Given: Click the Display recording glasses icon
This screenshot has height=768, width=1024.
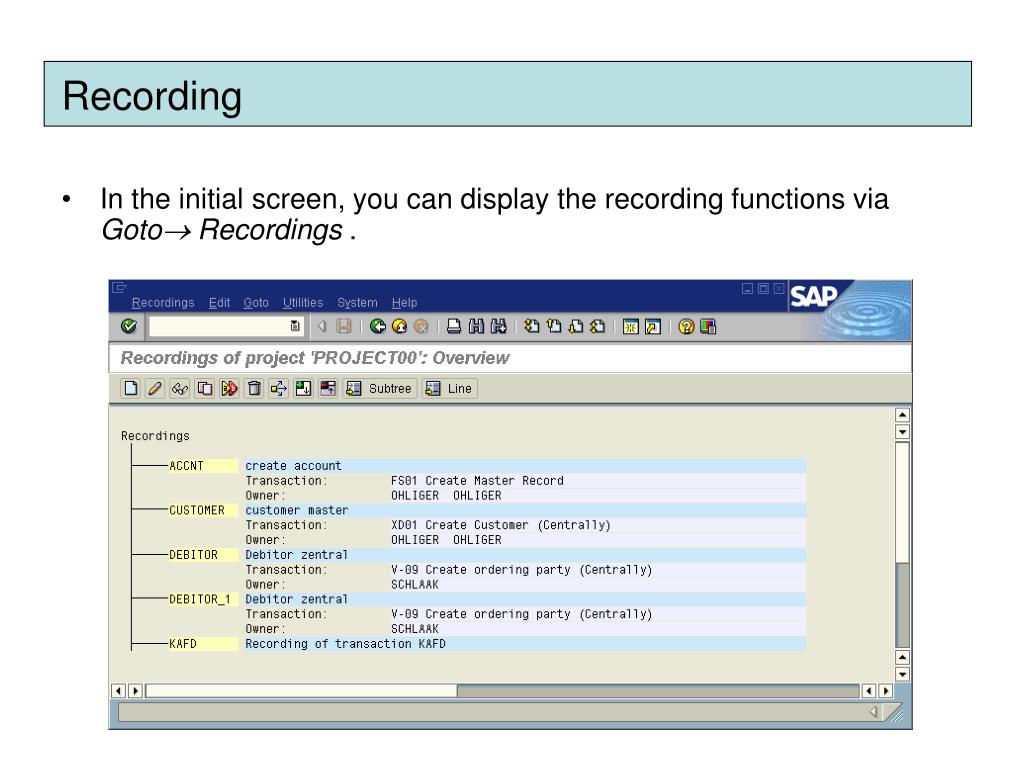Looking at the screenshot, I should [x=176, y=388].
